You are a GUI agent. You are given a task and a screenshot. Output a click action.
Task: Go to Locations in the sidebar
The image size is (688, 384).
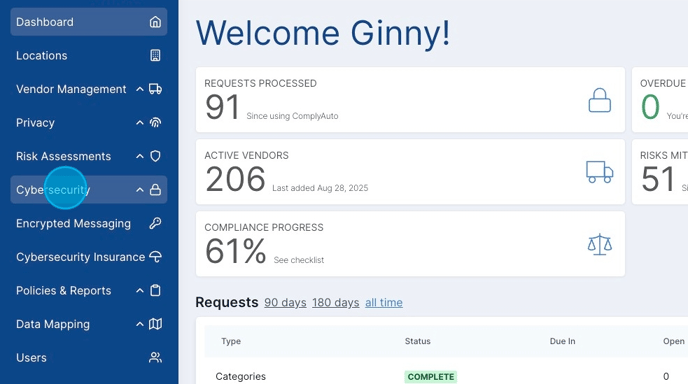(x=89, y=55)
